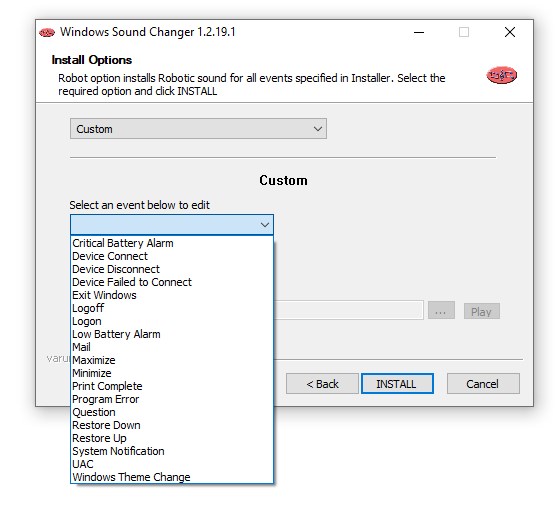Screen dimensions: 557x511
Task: Pick Device Failed to Connect event
Action: [172, 282]
